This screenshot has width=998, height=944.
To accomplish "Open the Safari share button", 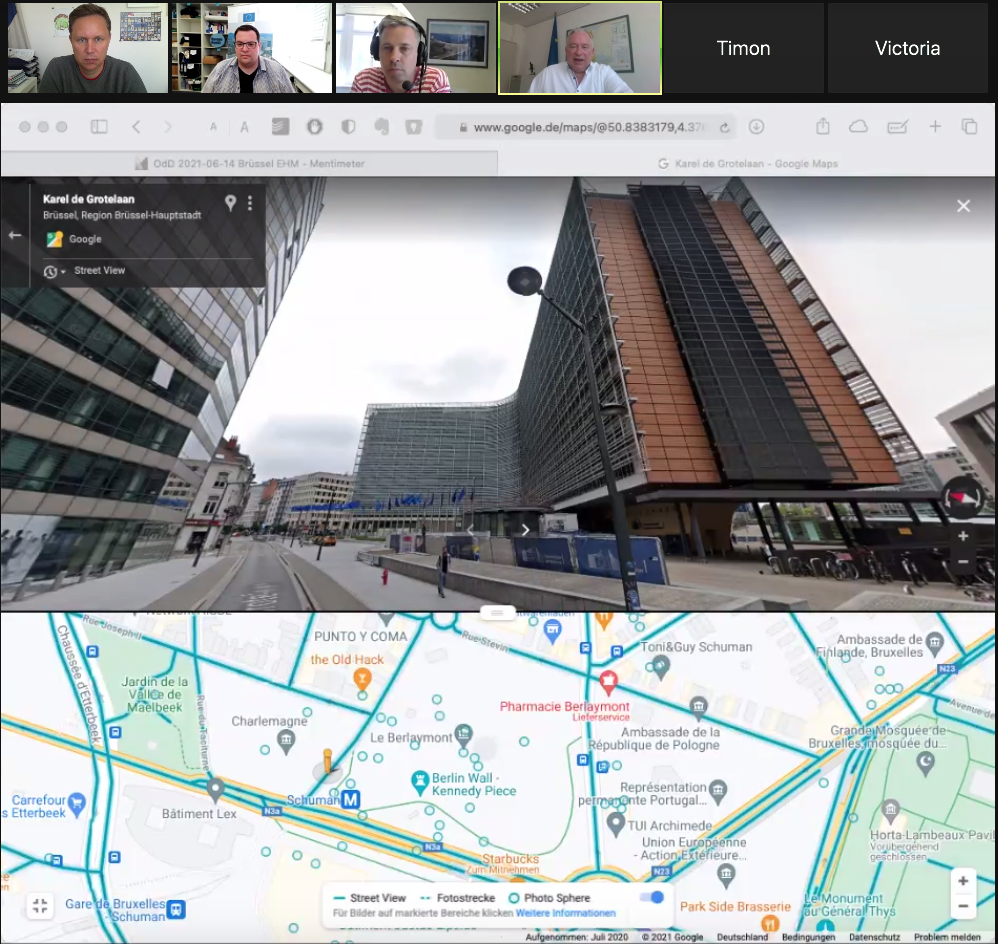I will [x=823, y=126].
